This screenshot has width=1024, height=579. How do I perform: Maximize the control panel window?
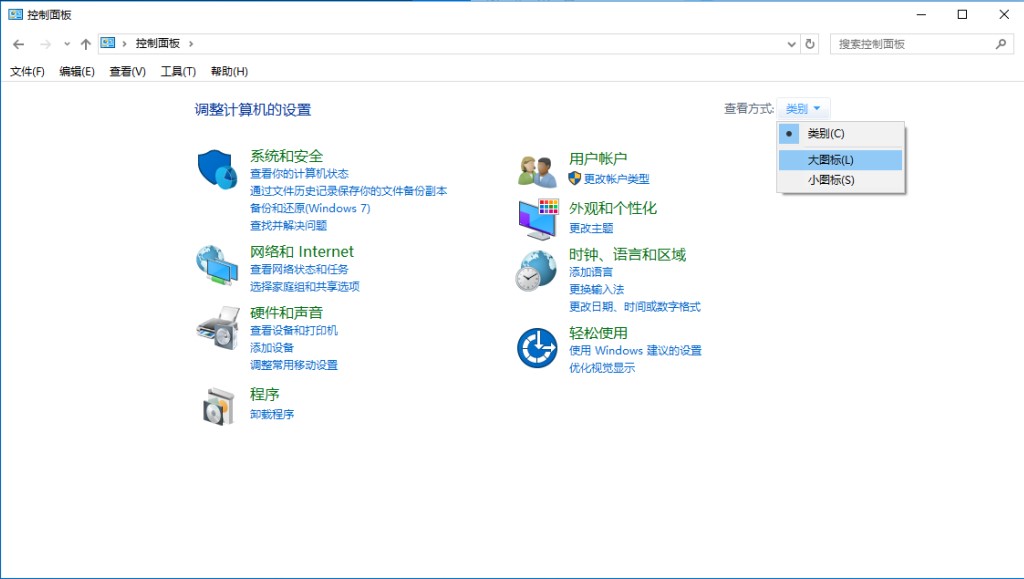pyautogui.click(x=962, y=14)
